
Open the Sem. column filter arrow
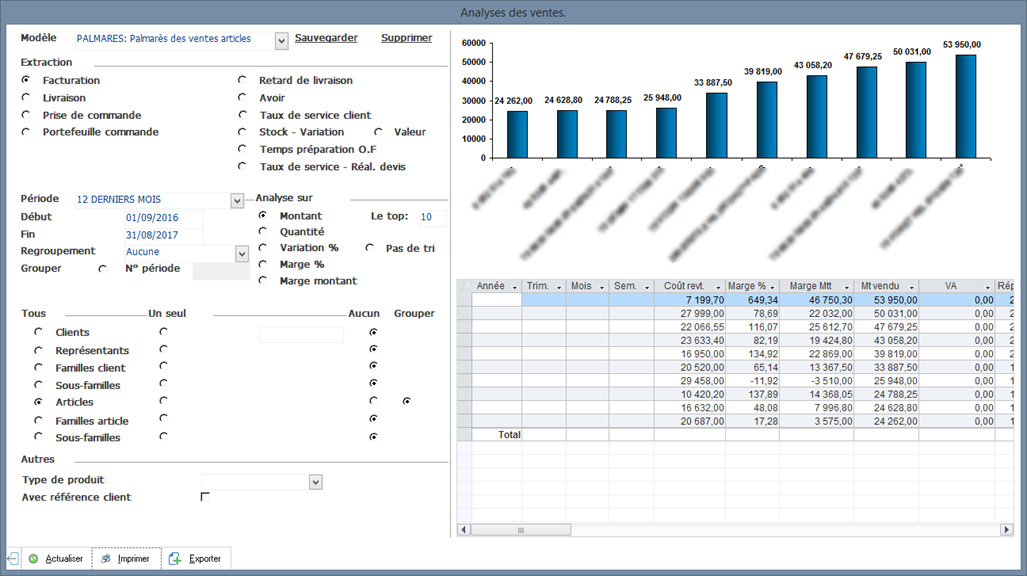(647, 288)
